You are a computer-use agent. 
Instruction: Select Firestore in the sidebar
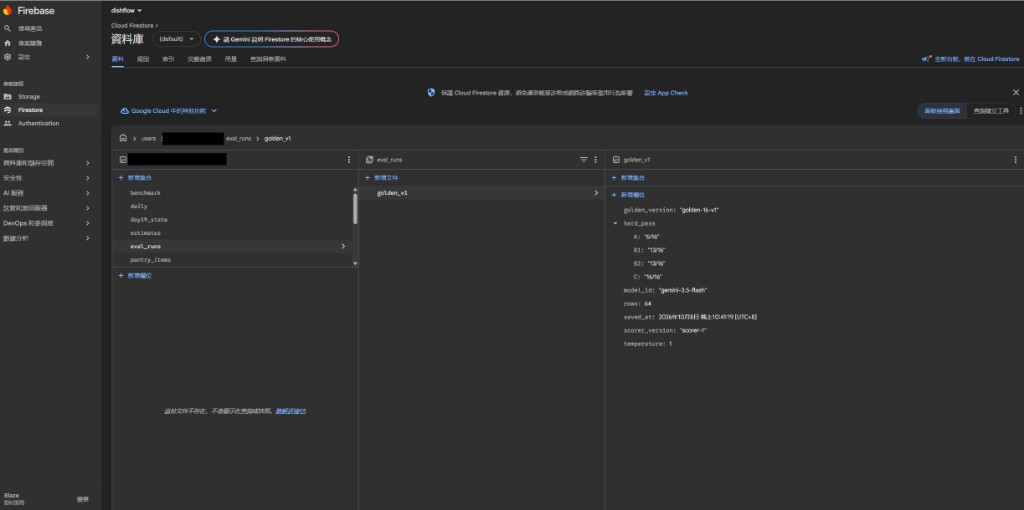31,110
